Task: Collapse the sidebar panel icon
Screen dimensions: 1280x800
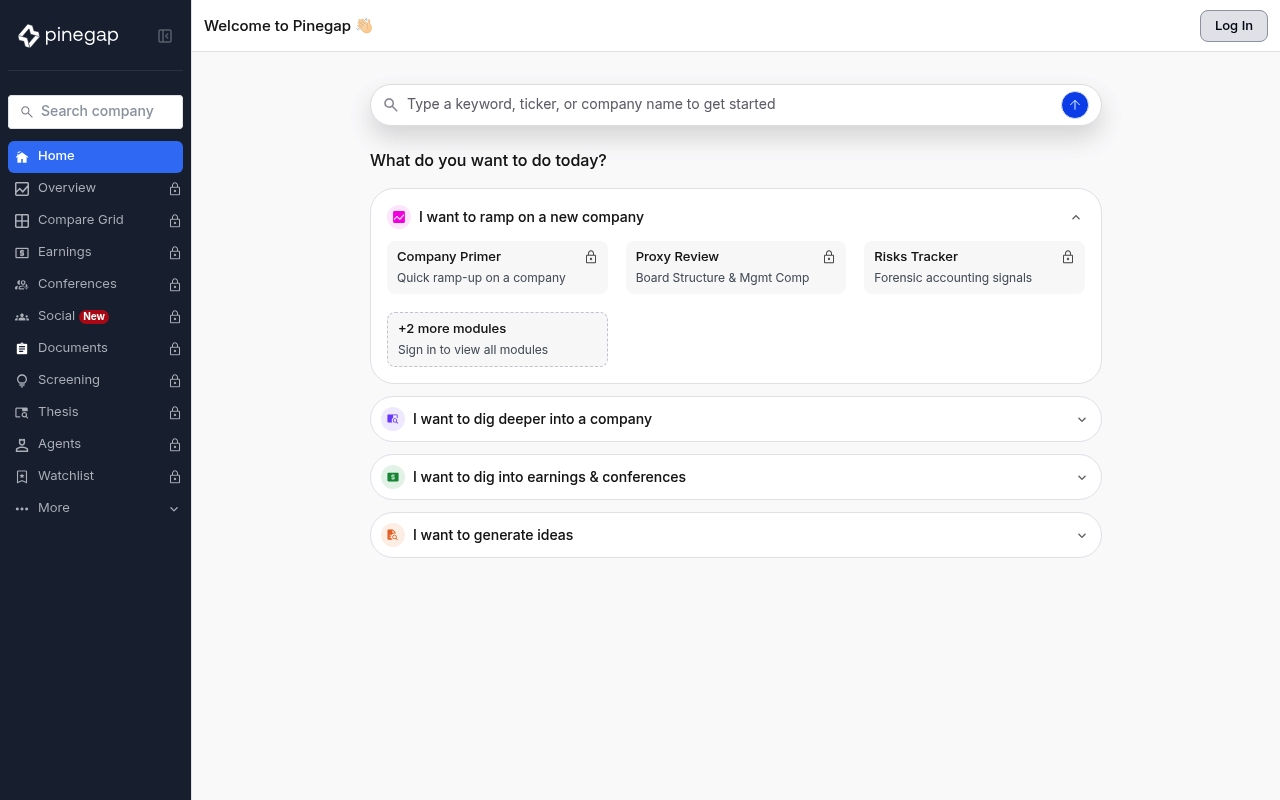Action: pos(165,36)
